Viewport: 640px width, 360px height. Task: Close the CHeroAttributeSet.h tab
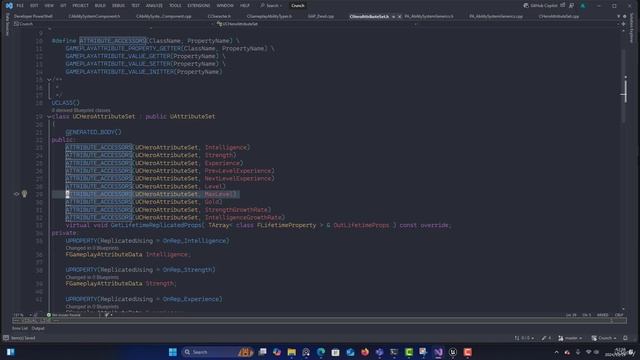(x=399, y=17)
